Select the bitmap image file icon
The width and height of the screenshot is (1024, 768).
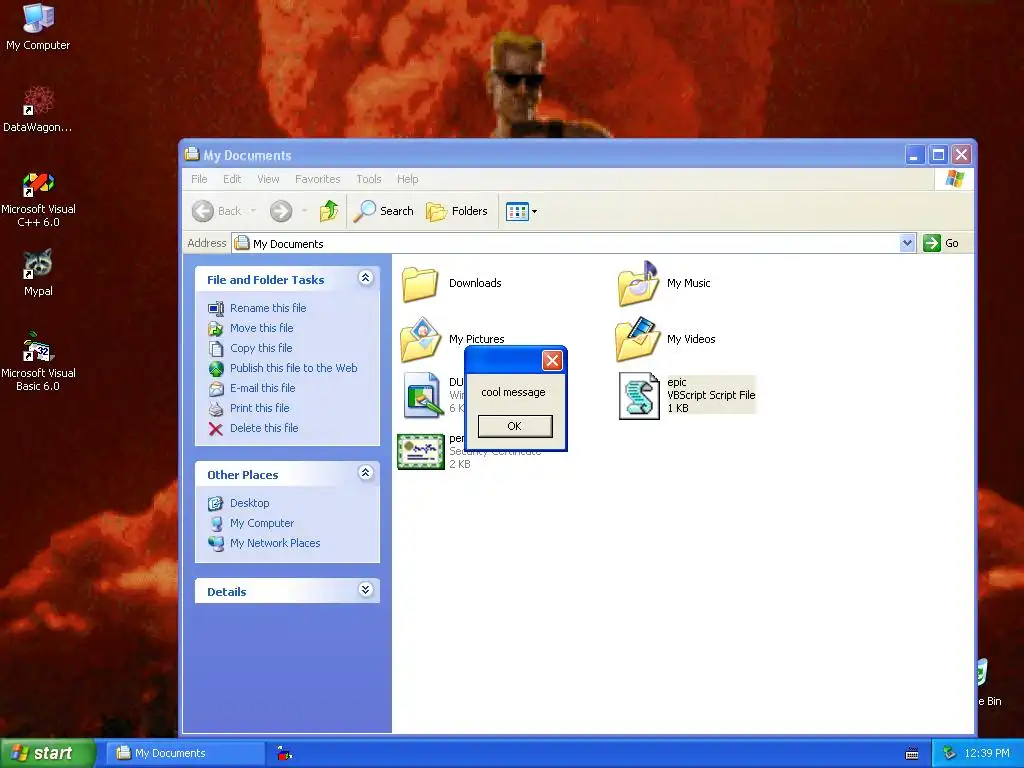[x=422, y=395]
